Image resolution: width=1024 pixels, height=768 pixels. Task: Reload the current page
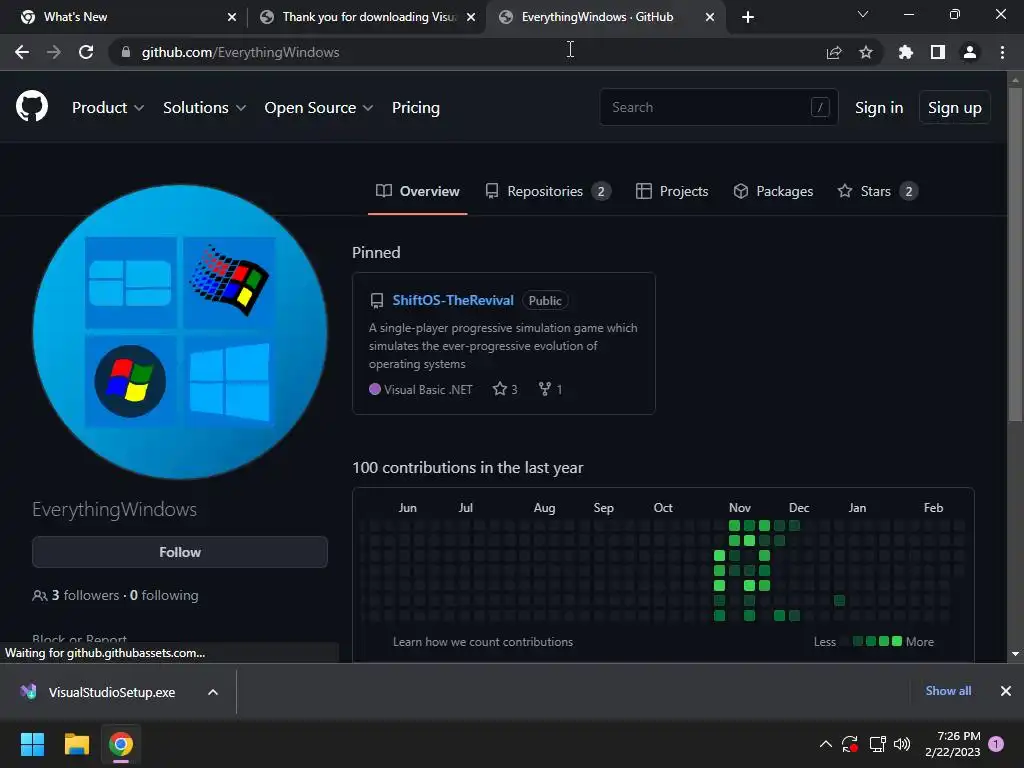(86, 52)
